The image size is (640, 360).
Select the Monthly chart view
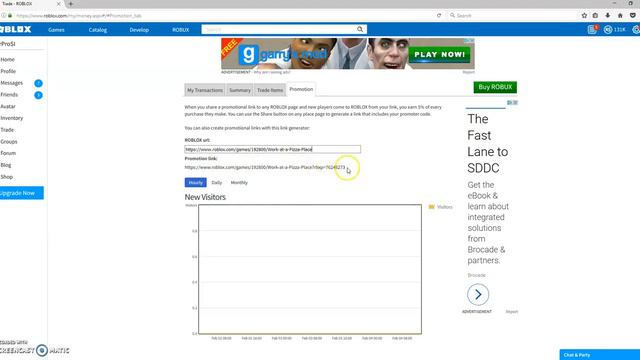[239, 183]
